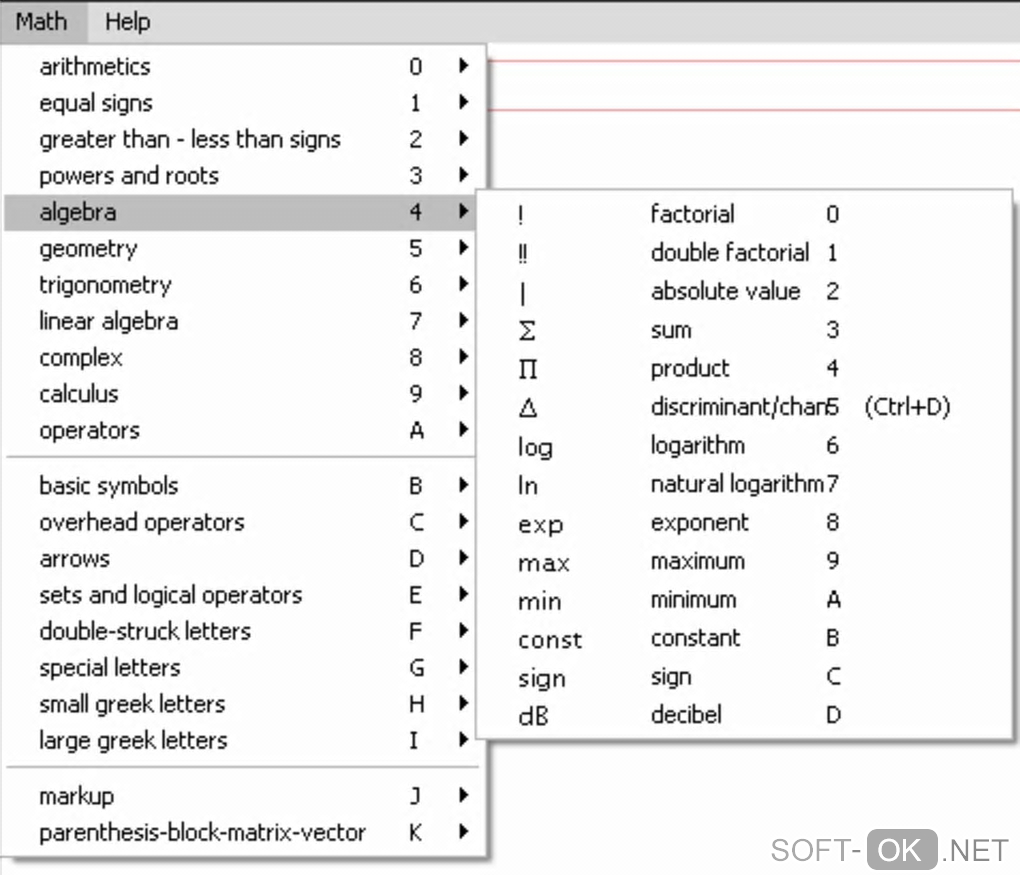
Task: Open the Math menu
Action: pos(42,21)
